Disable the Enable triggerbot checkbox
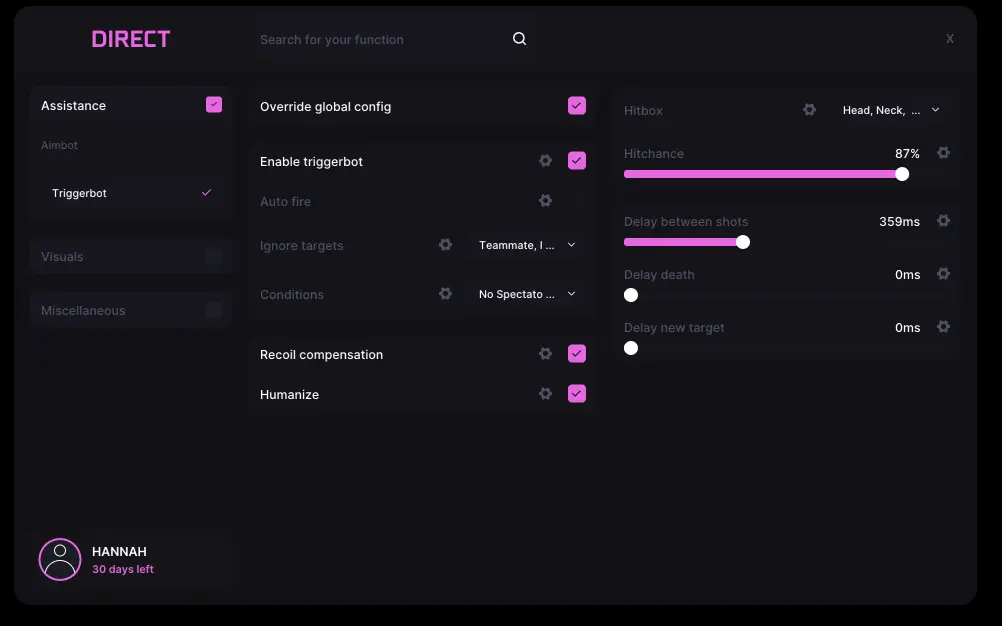The image size is (1002, 626). pyautogui.click(x=577, y=161)
